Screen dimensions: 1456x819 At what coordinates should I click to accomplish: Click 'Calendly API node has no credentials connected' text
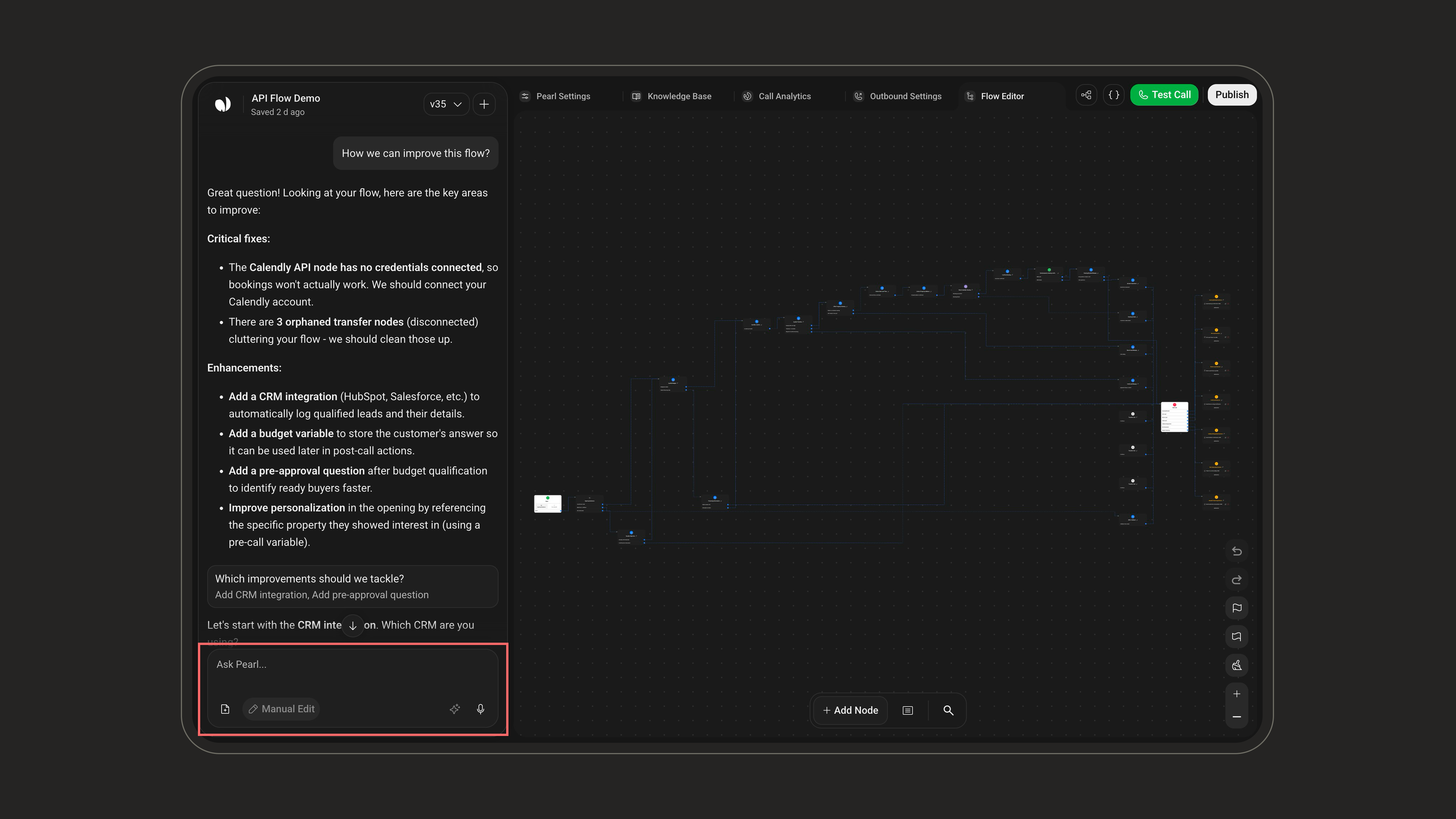pyautogui.click(x=366, y=267)
